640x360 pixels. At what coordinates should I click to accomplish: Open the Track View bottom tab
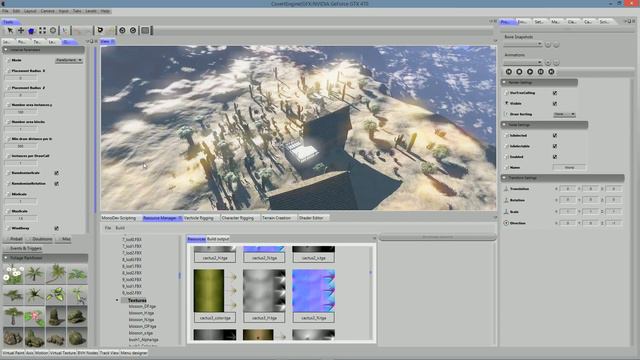[x=109, y=353]
